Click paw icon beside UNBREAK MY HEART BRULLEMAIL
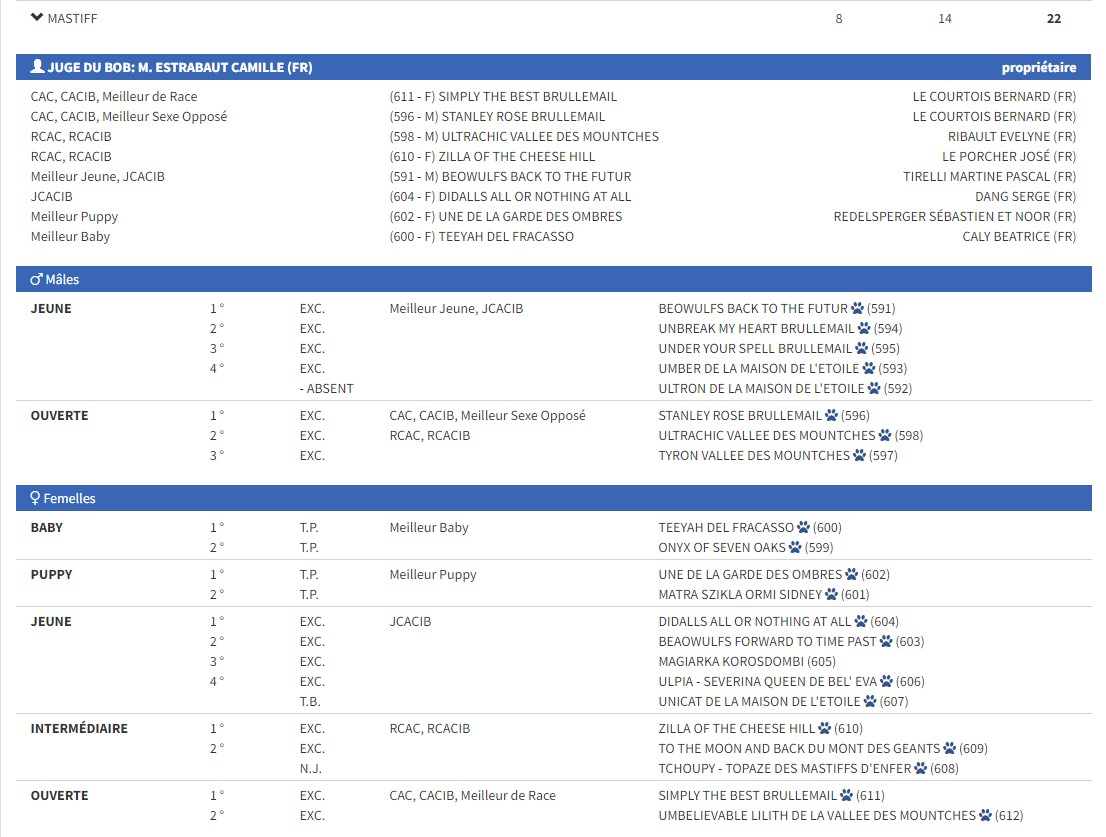The image size is (1106, 837). click(x=864, y=328)
